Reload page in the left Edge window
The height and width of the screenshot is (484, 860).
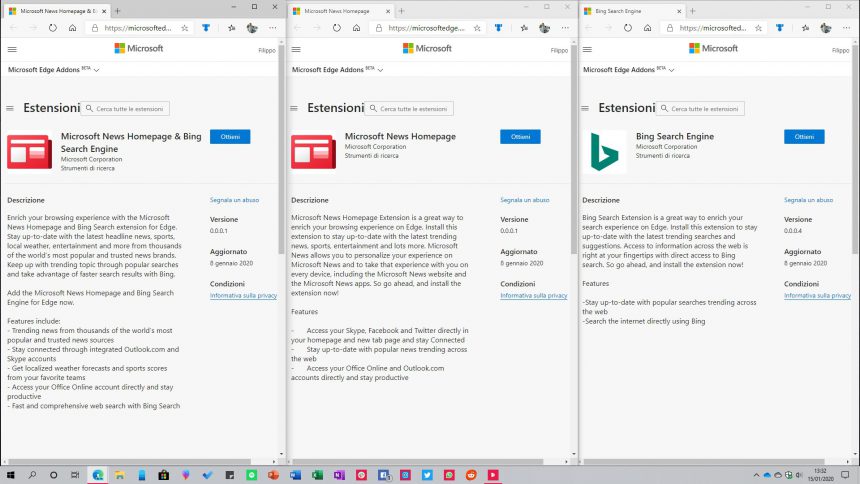[53, 27]
